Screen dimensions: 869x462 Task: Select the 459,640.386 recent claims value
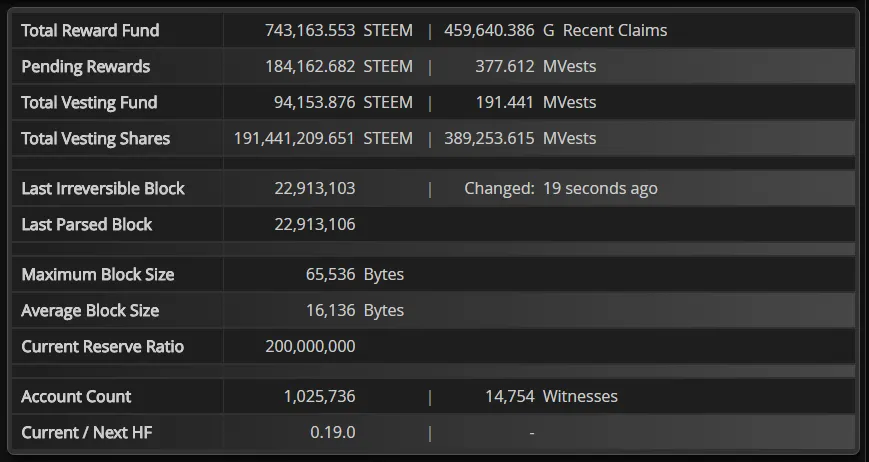pyautogui.click(x=489, y=30)
